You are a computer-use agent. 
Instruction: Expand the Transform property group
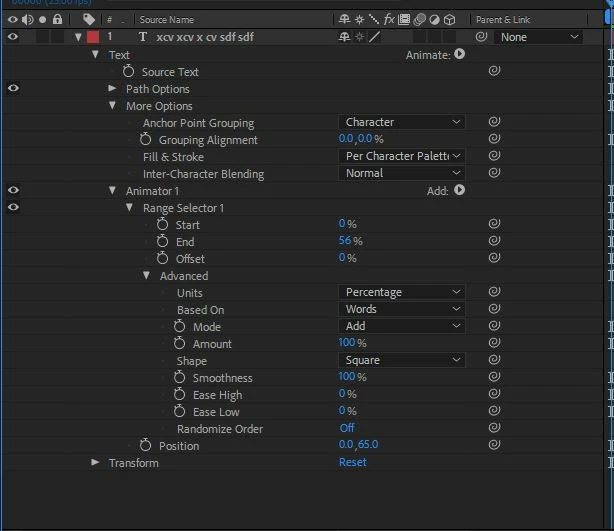point(95,462)
